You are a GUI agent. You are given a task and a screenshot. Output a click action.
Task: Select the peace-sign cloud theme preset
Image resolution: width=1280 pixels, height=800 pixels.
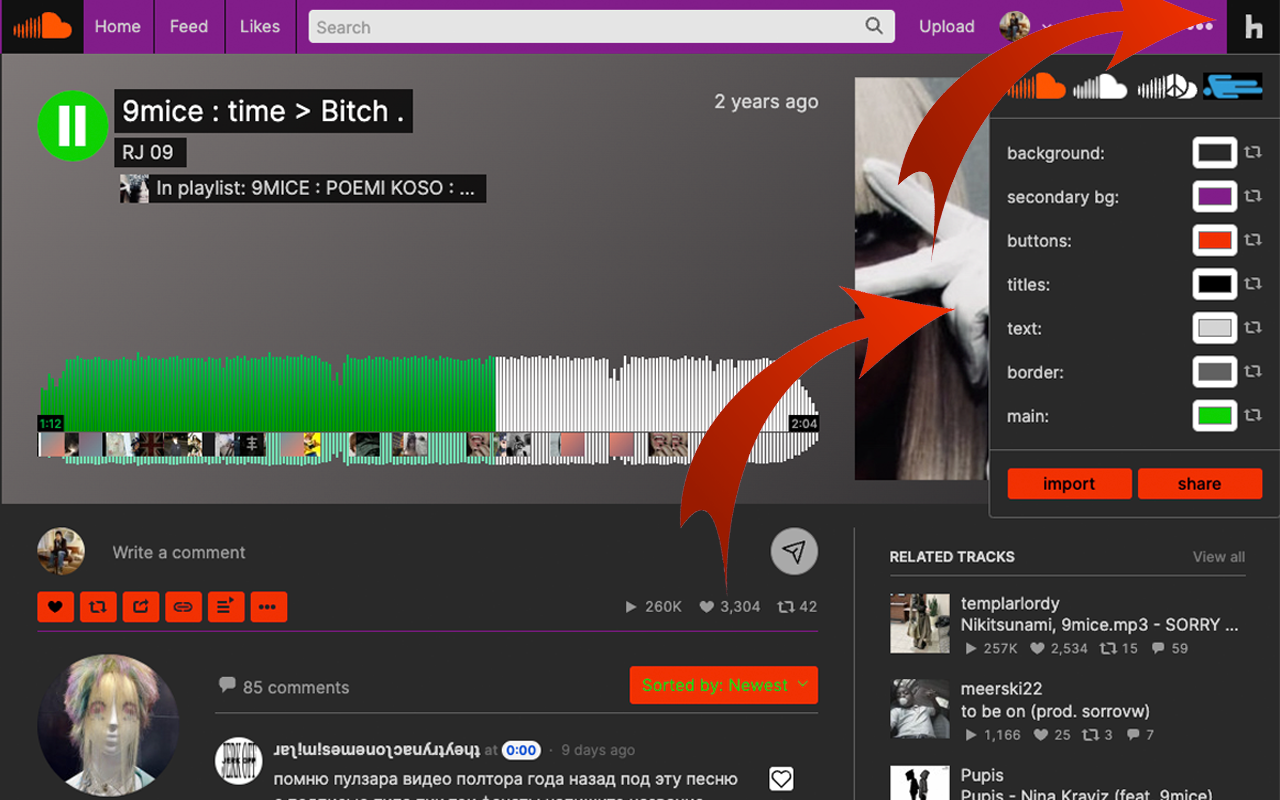pyautogui.click(x=1167, y=87)
